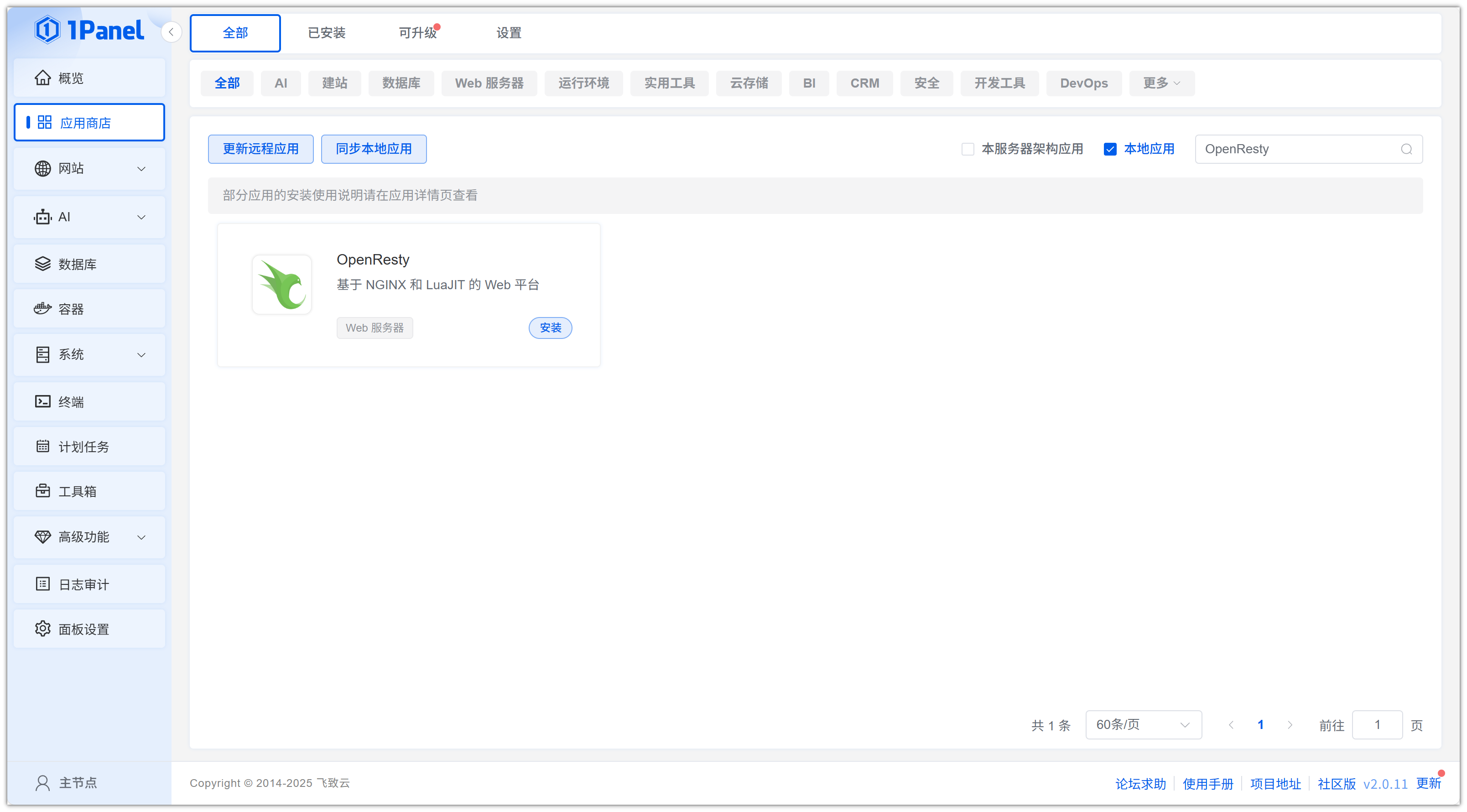This screenshot has width=1467, height=812.
Task: Switch to the Installed tab
Action: pyautogui.click(x=326, y=33)
